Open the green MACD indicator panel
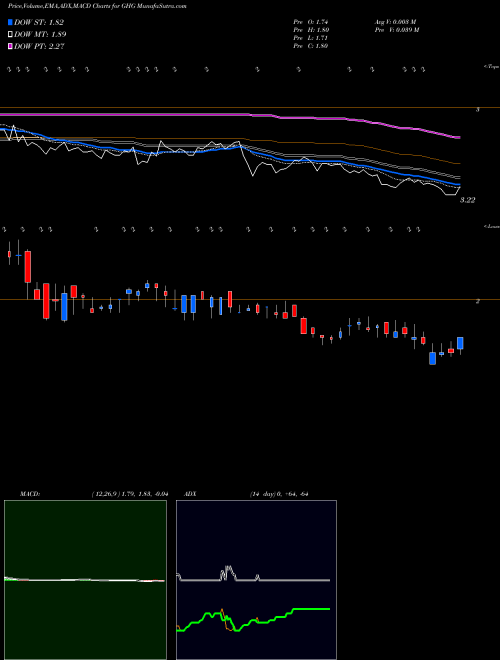The height and width of the screenshot is (660, 500). tap(85, 580)
